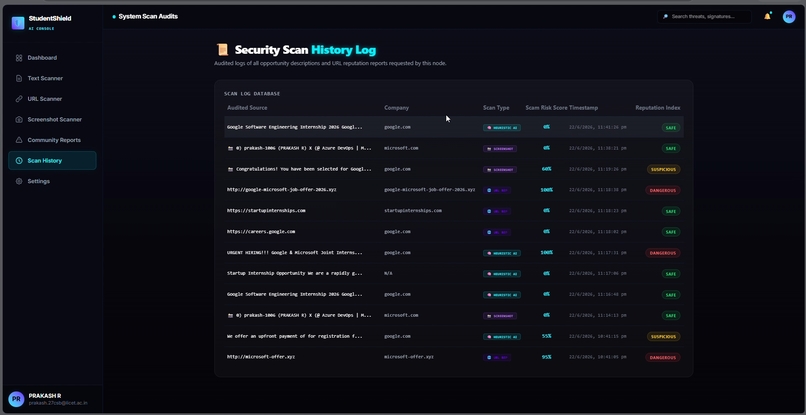Click the 55% scam risk score

point(546,336)
